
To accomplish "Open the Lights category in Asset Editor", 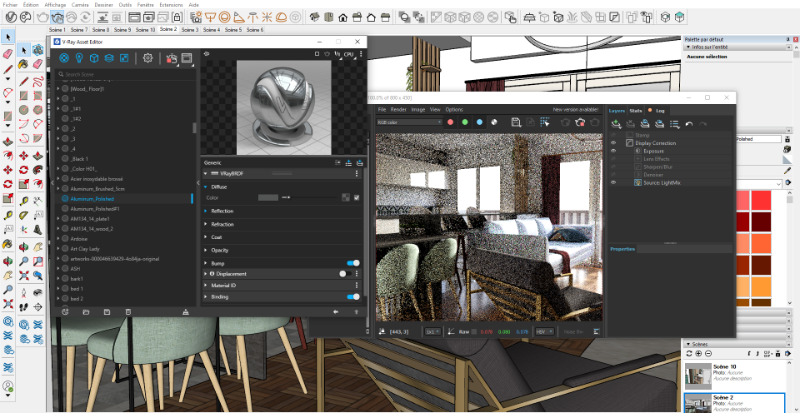I will click(x=79, y=59).
